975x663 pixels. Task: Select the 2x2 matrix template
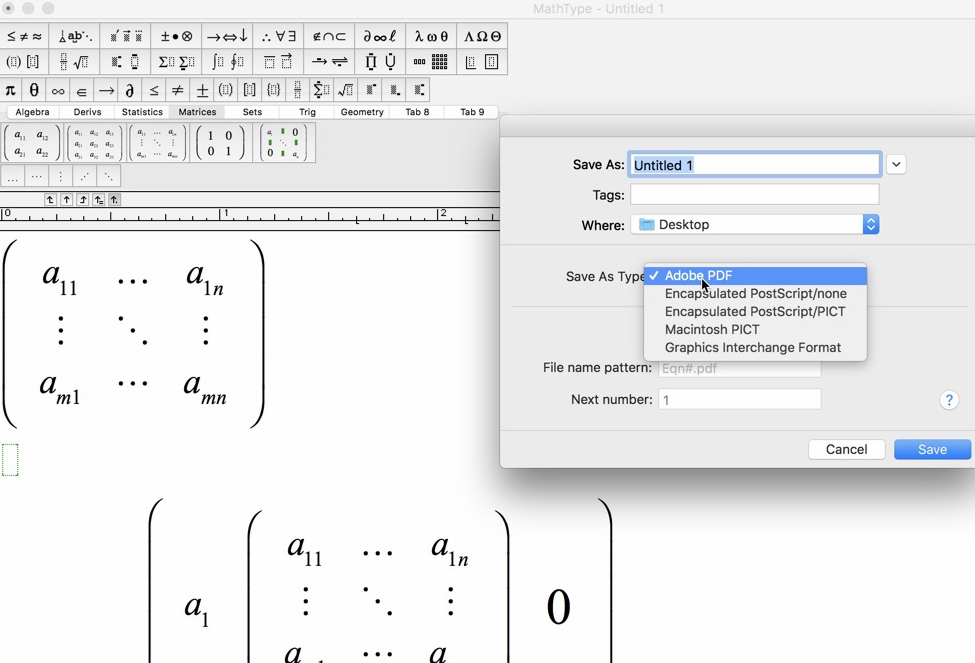pyautogui.click(x=31, y=143)
